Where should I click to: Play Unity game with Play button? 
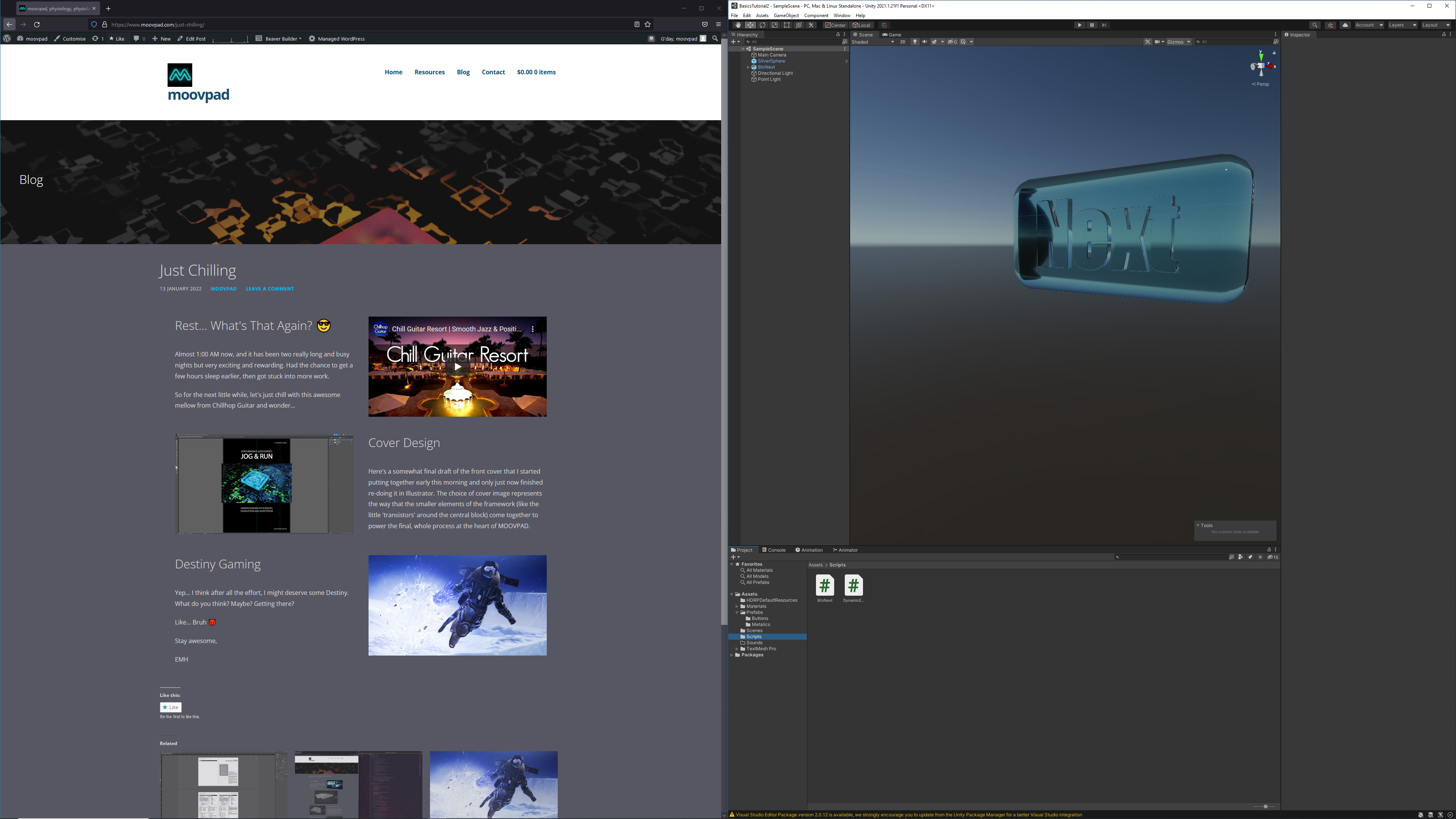click(1079, 25)
